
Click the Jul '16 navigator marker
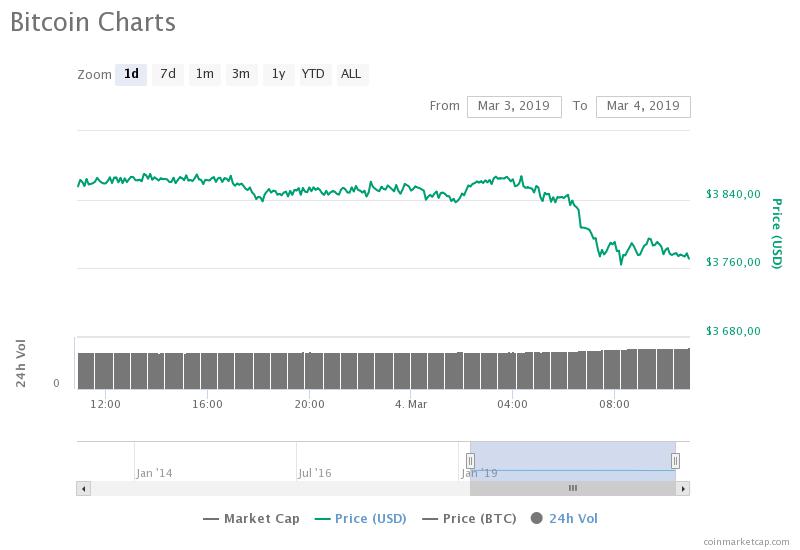click(315, 472)
